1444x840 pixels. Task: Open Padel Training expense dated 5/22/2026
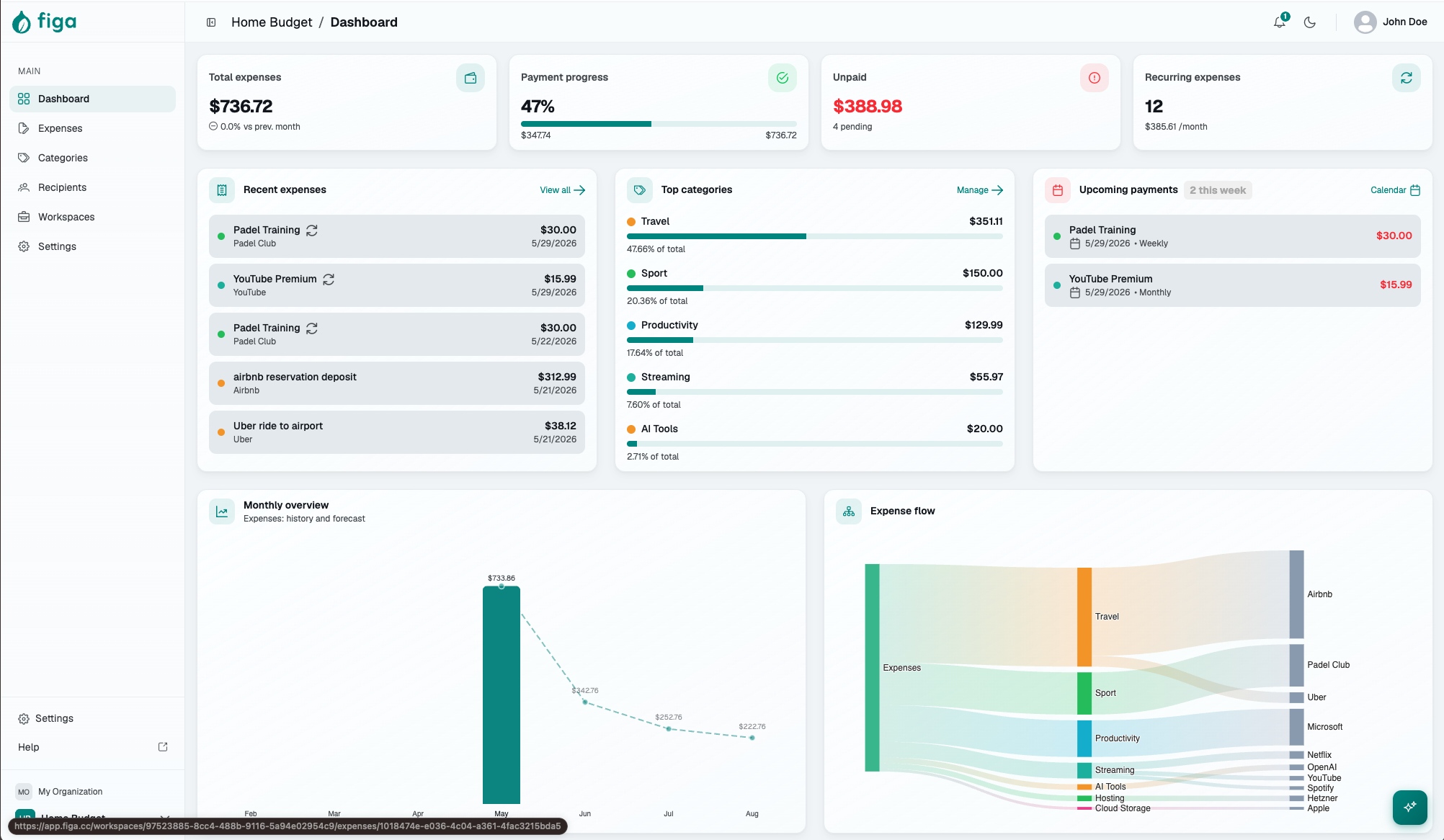[397, 334]
